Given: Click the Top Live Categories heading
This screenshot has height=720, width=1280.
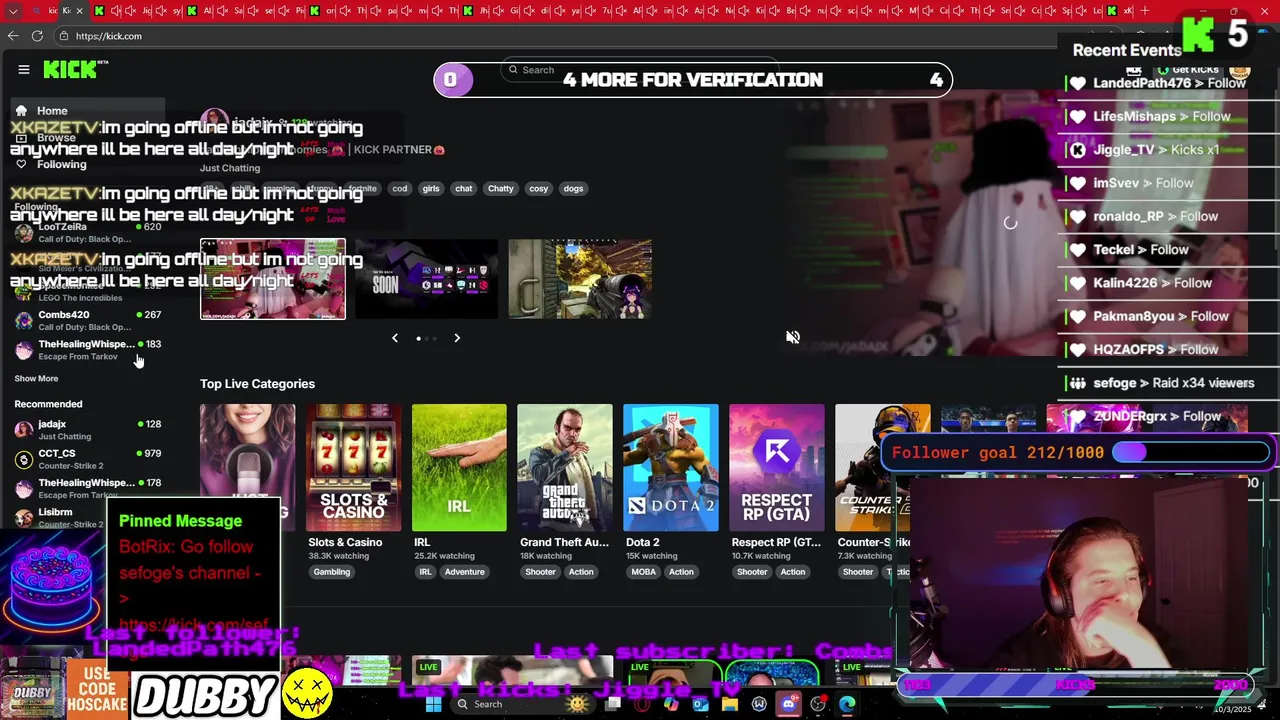Looking at the screenshot, I should 257,384.
